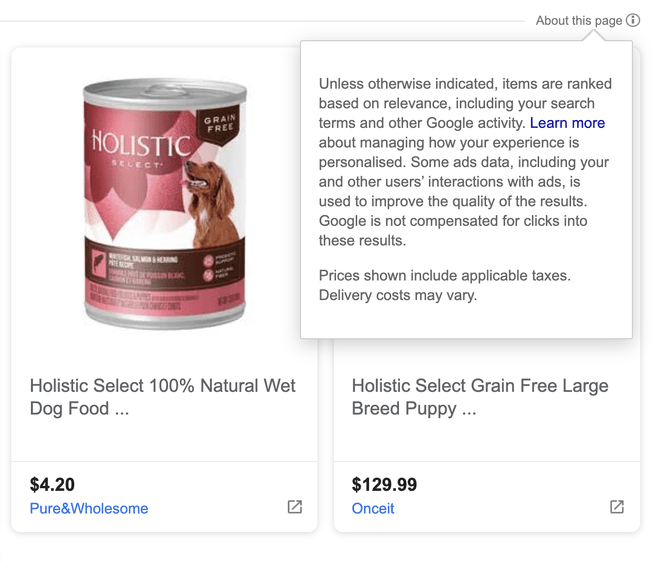Select Holistic Select Grain Free Large Breed Puppy title
Viewport: 668px width, 562px height.
pyautogui.click(x=480, y=397)
